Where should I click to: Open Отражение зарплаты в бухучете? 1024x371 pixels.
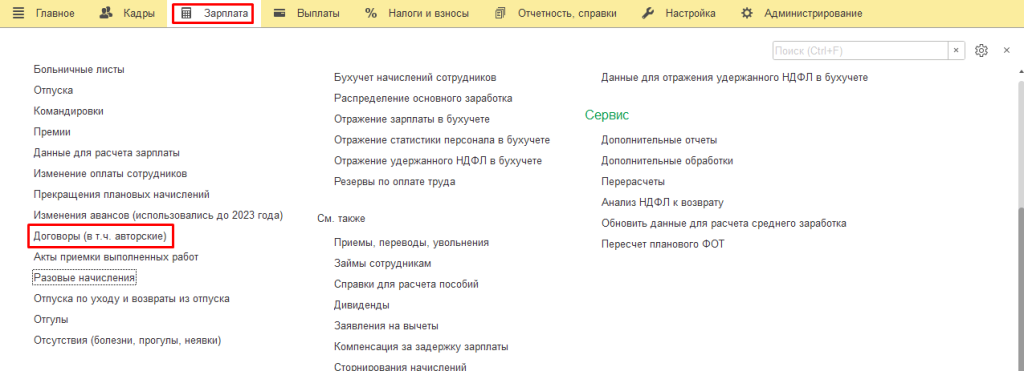click(412, 120)
